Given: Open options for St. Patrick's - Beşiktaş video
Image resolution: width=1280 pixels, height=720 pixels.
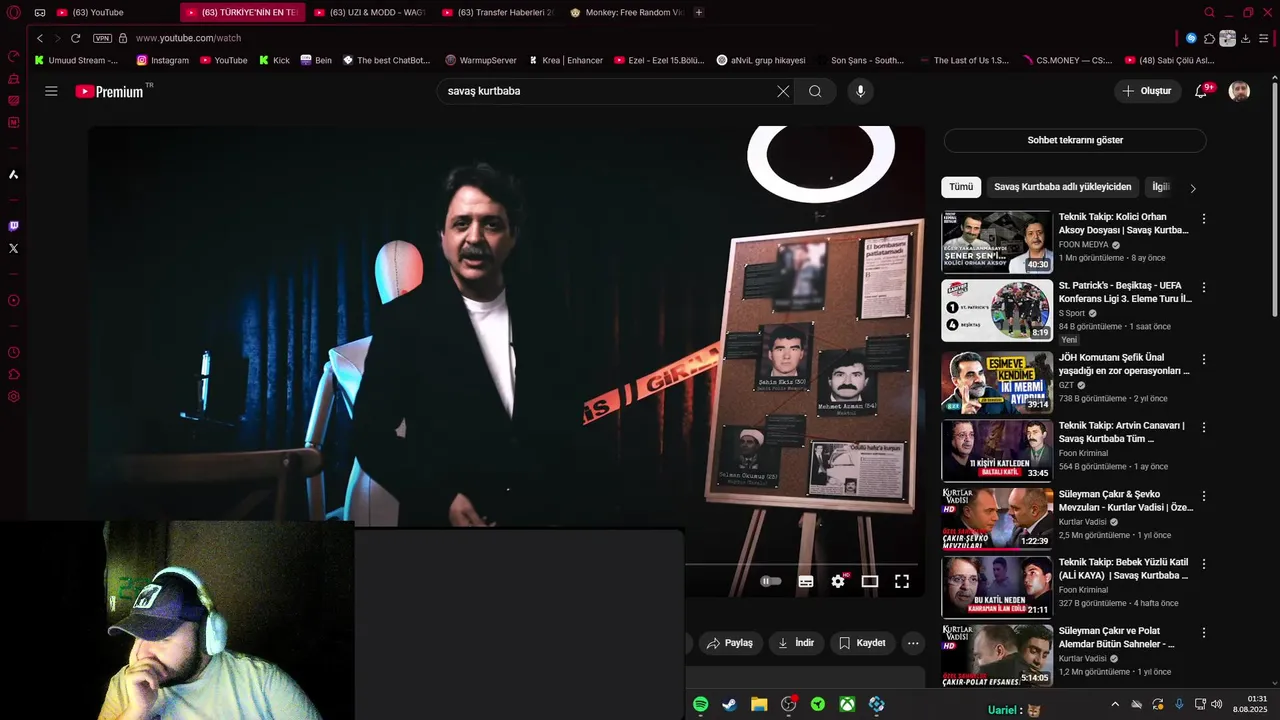Looking at the screenshot, I should [x=1203, y=287].
